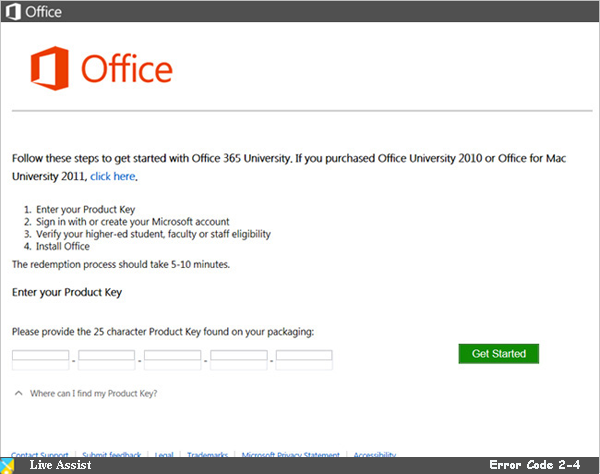
Task: Activate the fourth Product Key field
Action: pyautogui.click(x=239, y=360)
